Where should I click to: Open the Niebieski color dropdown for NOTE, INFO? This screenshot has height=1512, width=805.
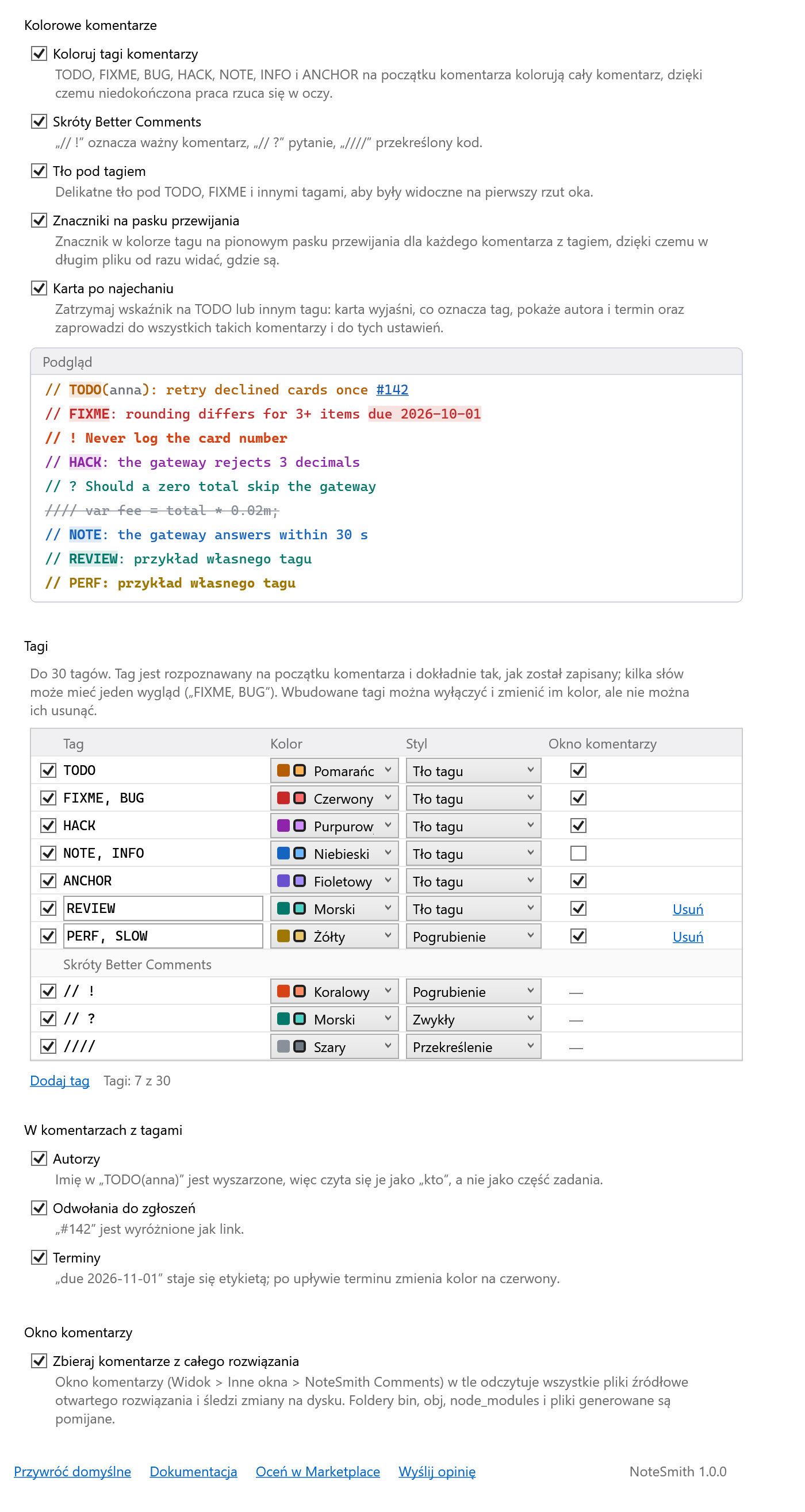(x=334, y=853)
